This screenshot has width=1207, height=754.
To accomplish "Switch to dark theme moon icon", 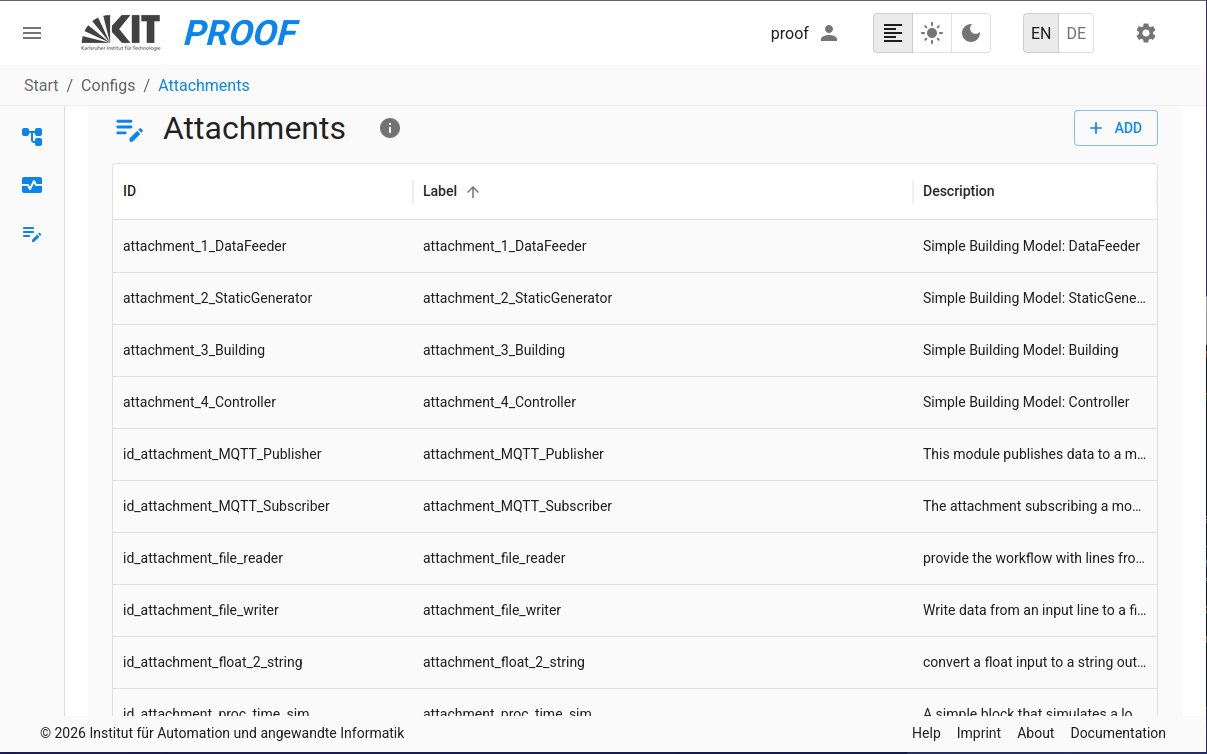I will [x=971, y=33].
